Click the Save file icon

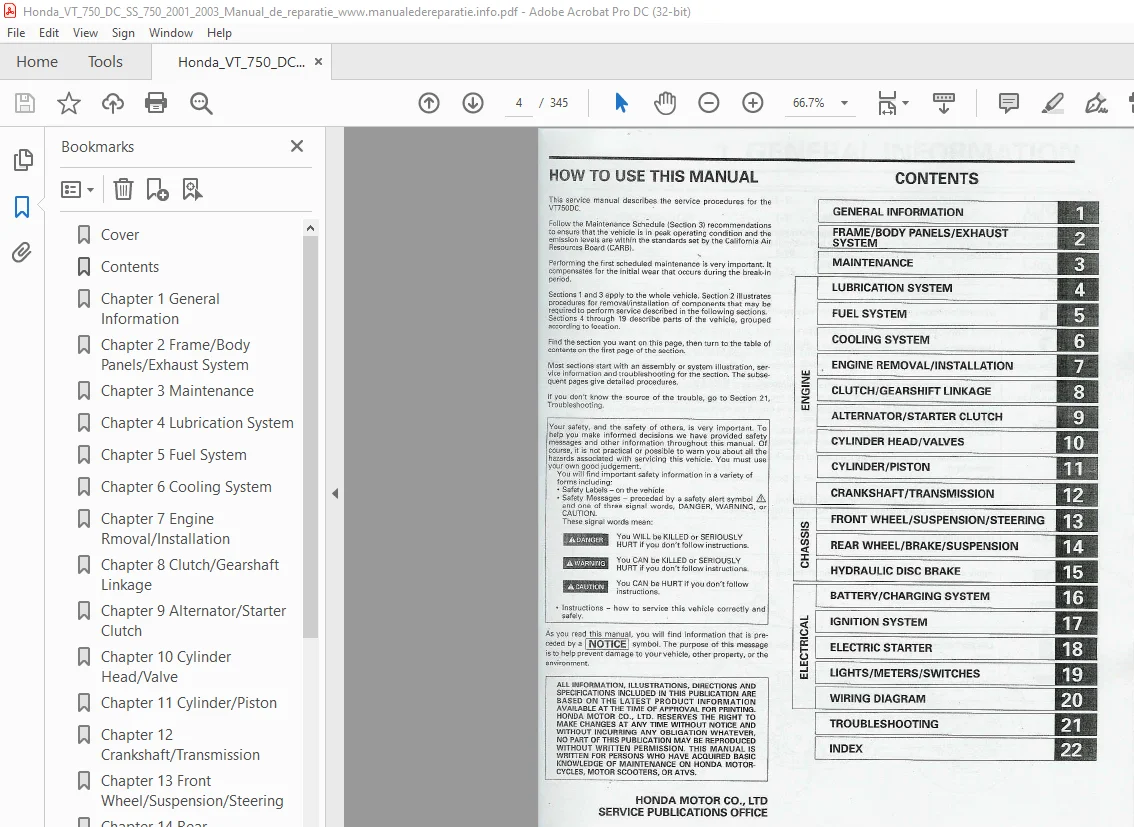point(25,103)
